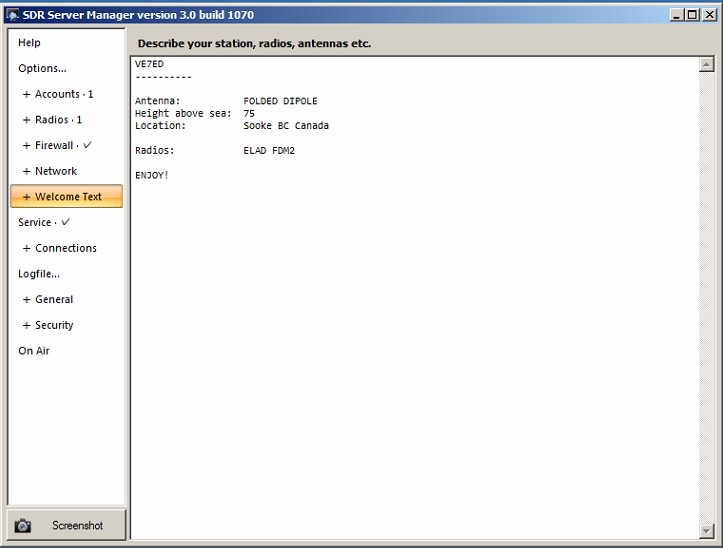Click the Antenna: label text
This screenshot has height=548, width=723.
coord(158,101)
